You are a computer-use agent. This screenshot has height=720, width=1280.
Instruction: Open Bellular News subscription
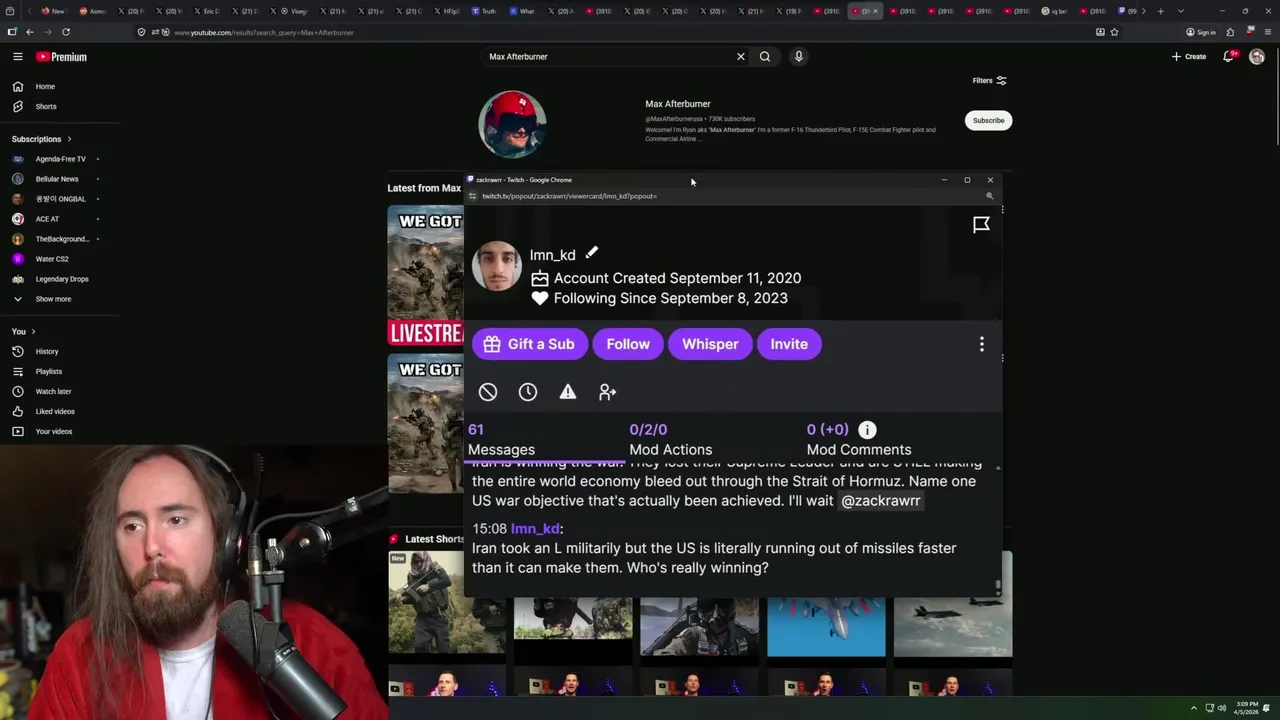tap(55, 179)
